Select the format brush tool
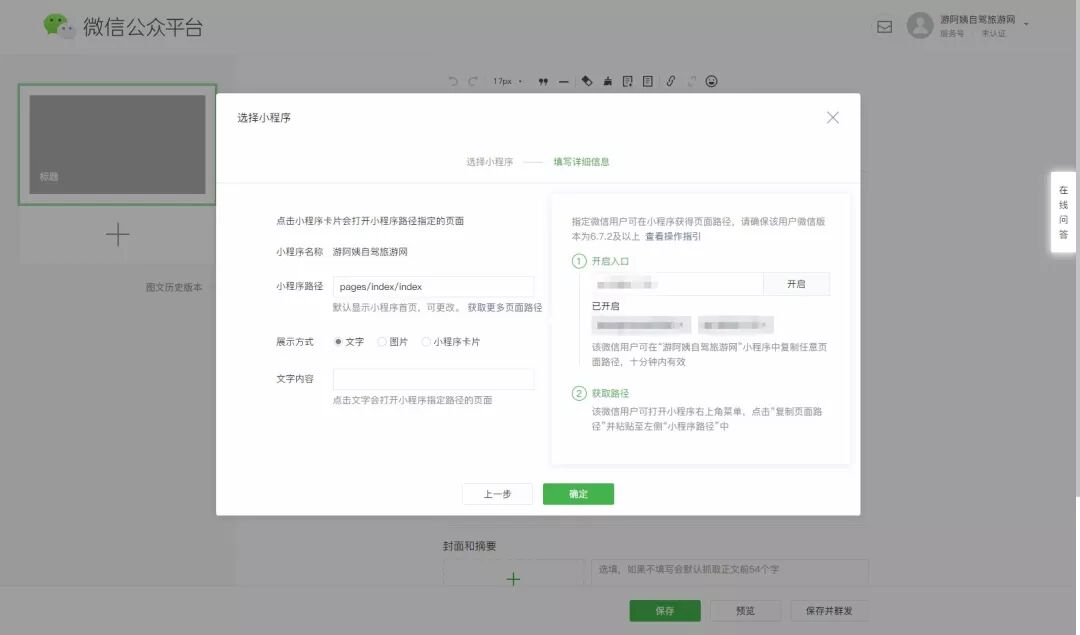Image resolution: width=1080 pixels, height=635 pixels. coord(608,81)
